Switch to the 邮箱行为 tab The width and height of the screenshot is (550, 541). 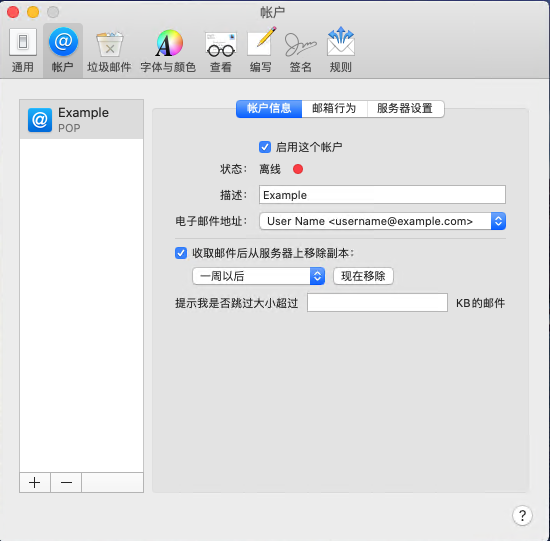(x=334, y=108)
